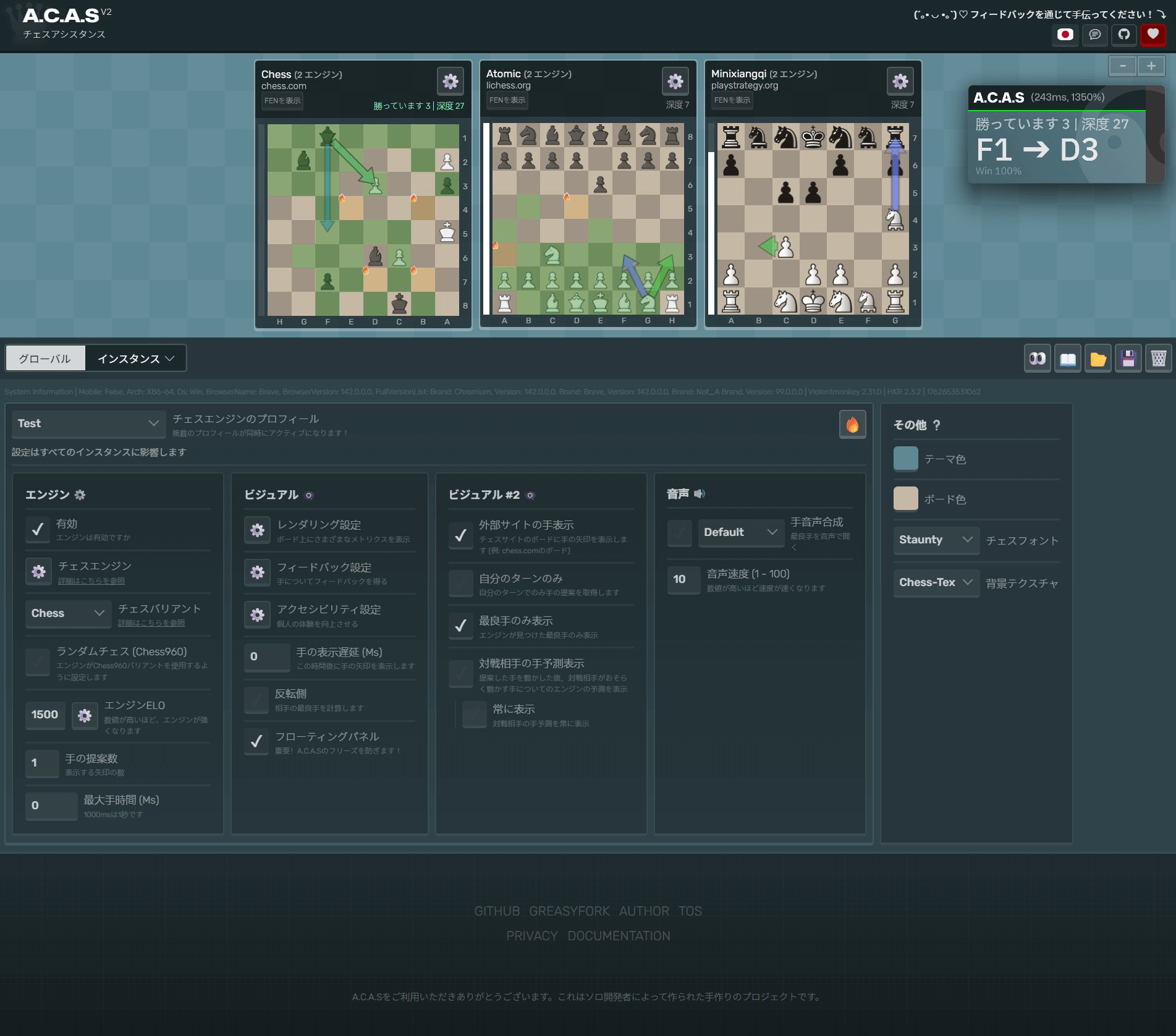This screenshot has width=1176, height=1036.
Task: Expand the Test profile dropdown
Action: click(88, 423)
